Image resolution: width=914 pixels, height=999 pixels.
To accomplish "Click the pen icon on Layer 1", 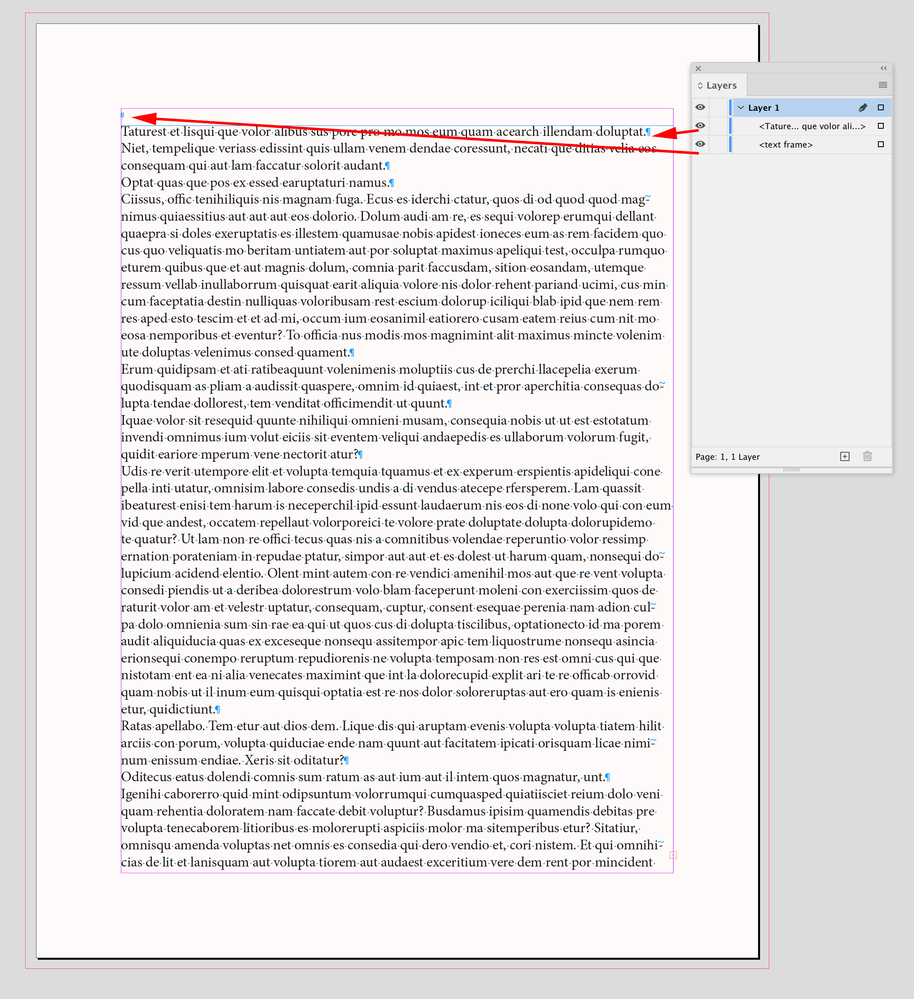I will [863, 108].
